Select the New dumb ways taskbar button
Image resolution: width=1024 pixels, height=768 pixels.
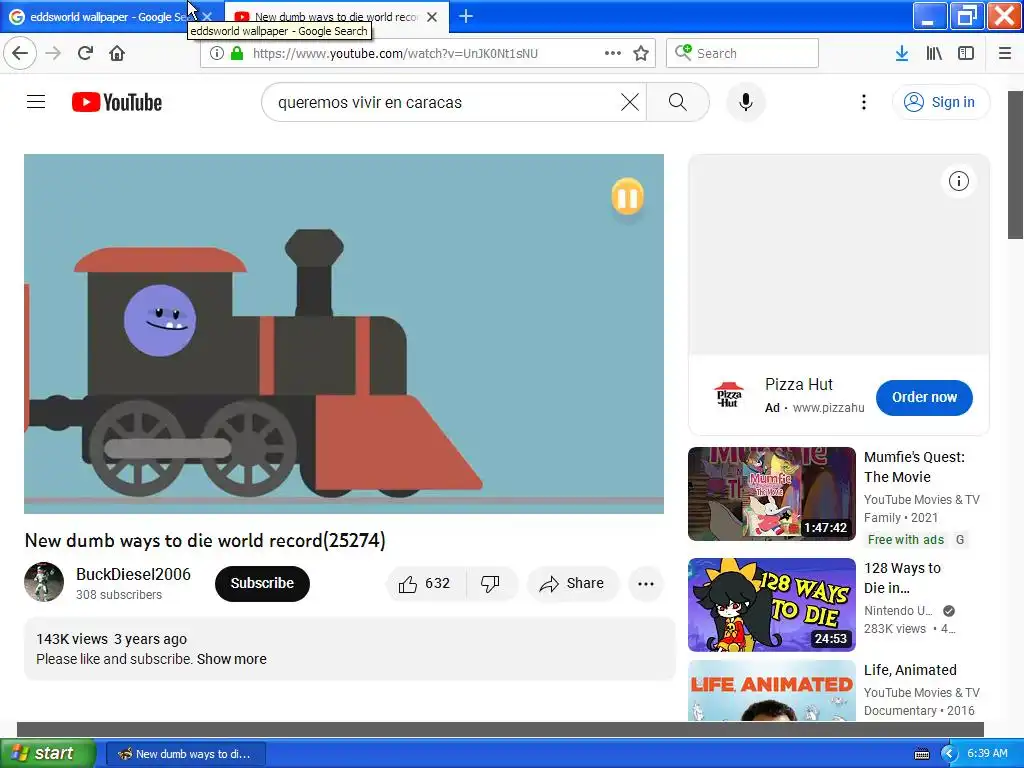[185, 754]
